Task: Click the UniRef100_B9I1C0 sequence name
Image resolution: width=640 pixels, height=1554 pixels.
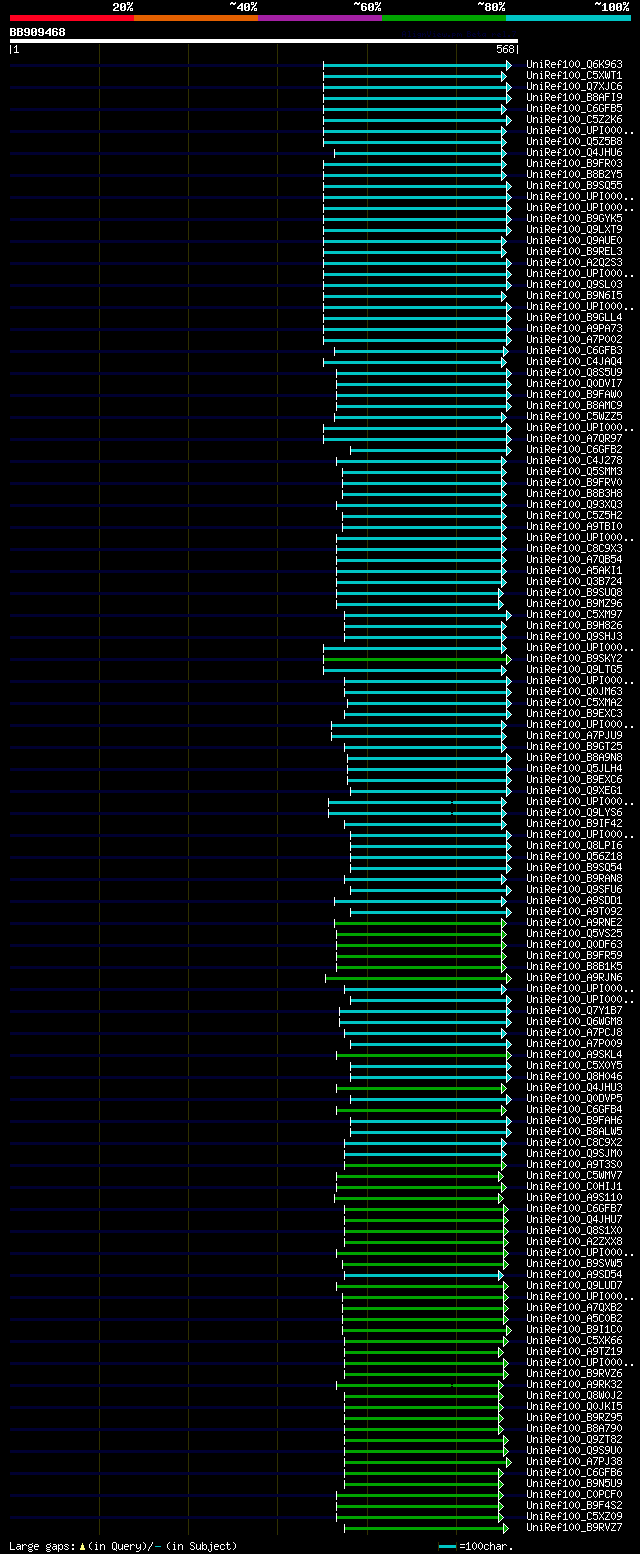Action: 574,1330
